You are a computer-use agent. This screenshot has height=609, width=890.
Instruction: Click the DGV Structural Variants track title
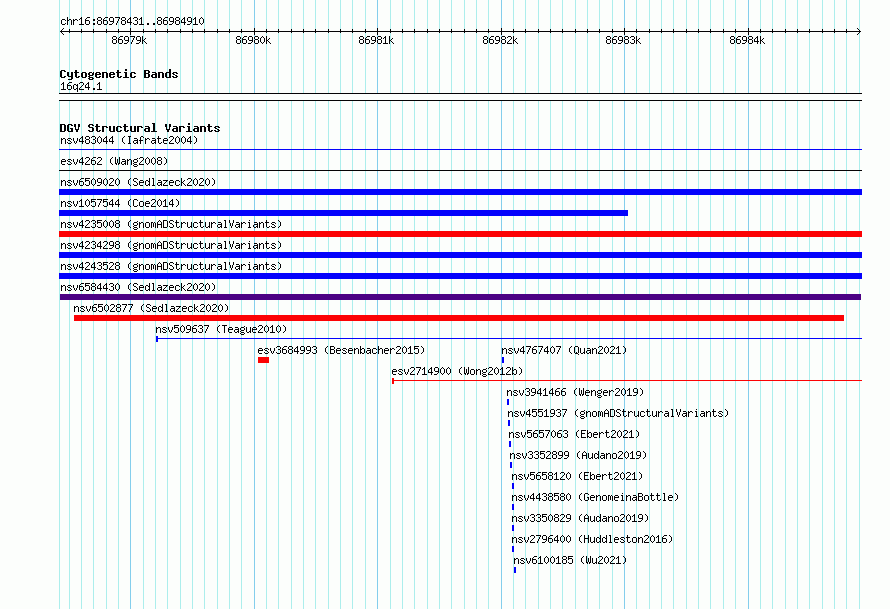[140, 128]
